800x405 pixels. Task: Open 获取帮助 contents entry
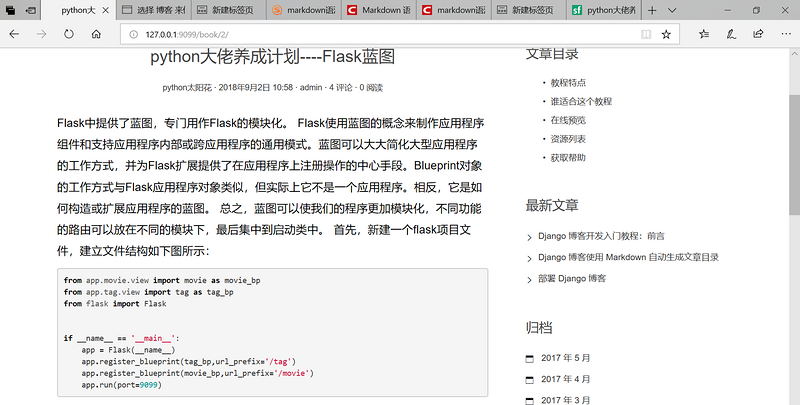tap(568, 158)
